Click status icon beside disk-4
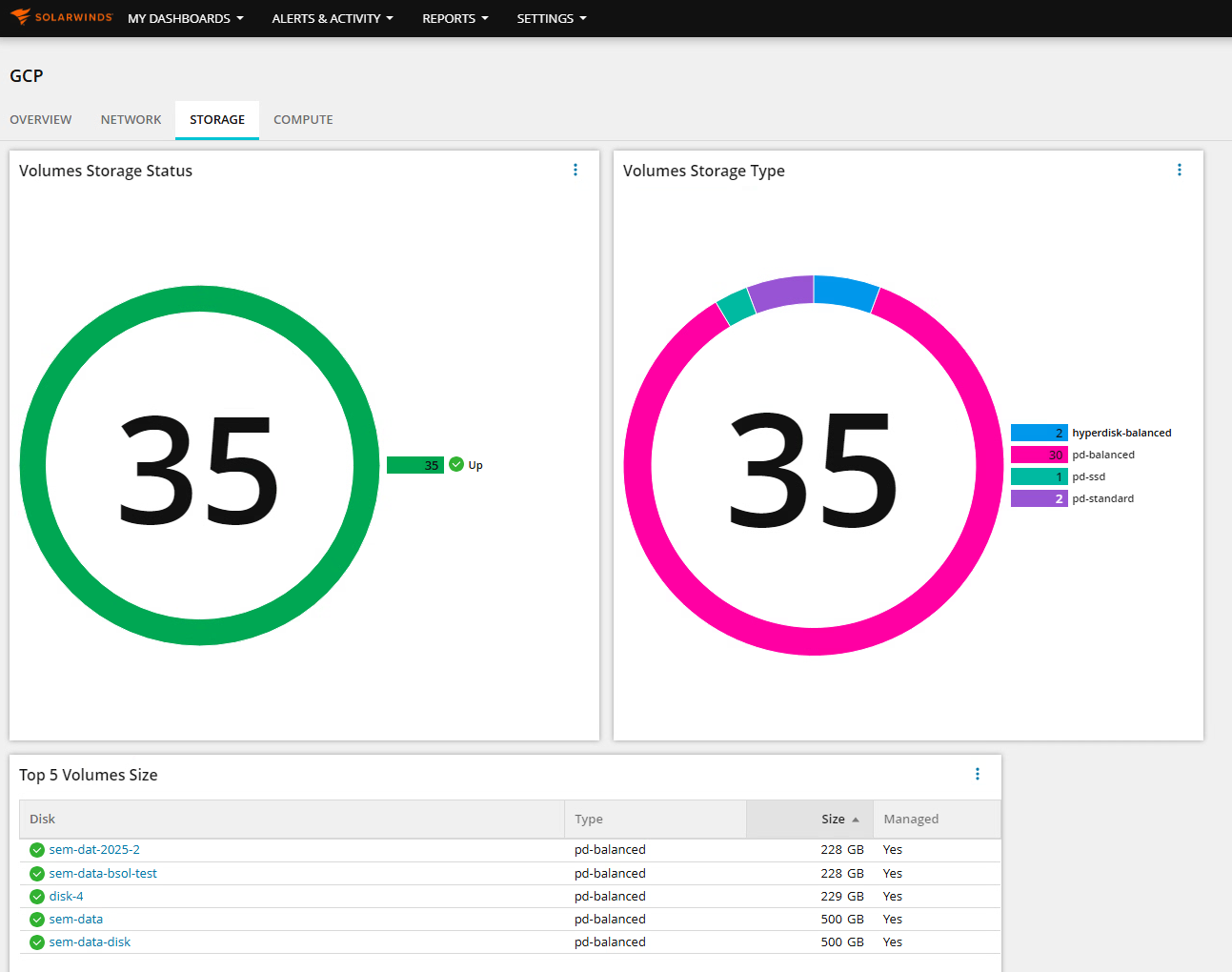 tap(37, 897)
